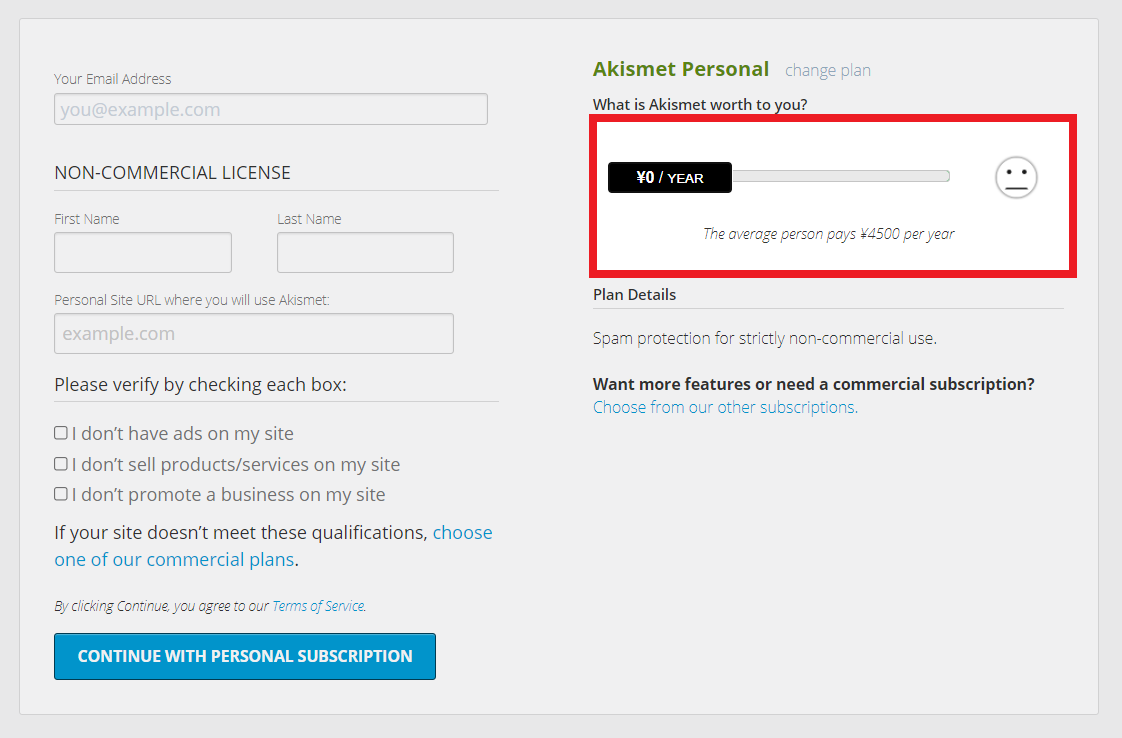Viewport: 1122px width, 738px height.
Task: Focus the Your Email Address field
Action: pos(271,109)
